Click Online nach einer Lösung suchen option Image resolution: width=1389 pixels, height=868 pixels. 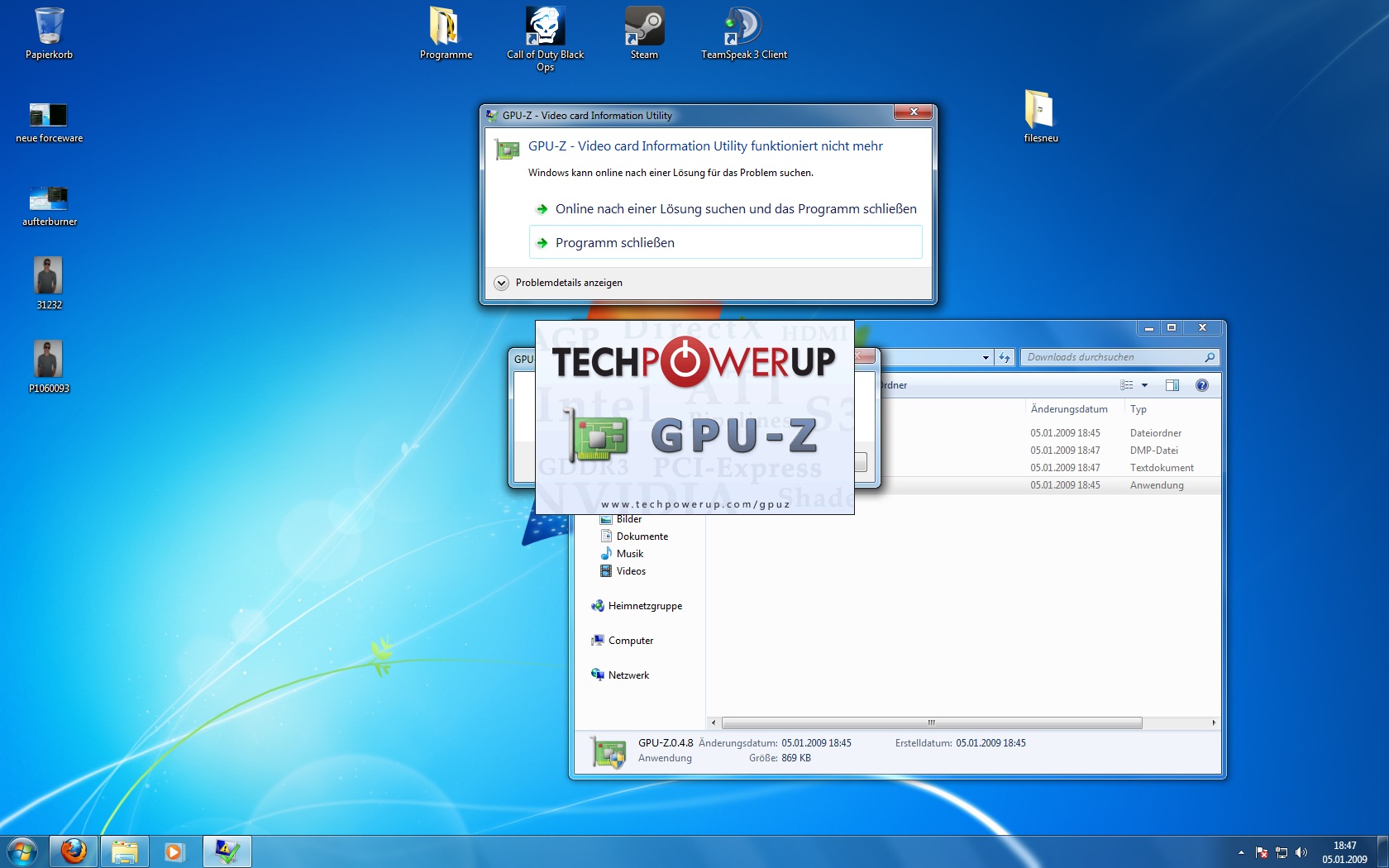(726, 209)
